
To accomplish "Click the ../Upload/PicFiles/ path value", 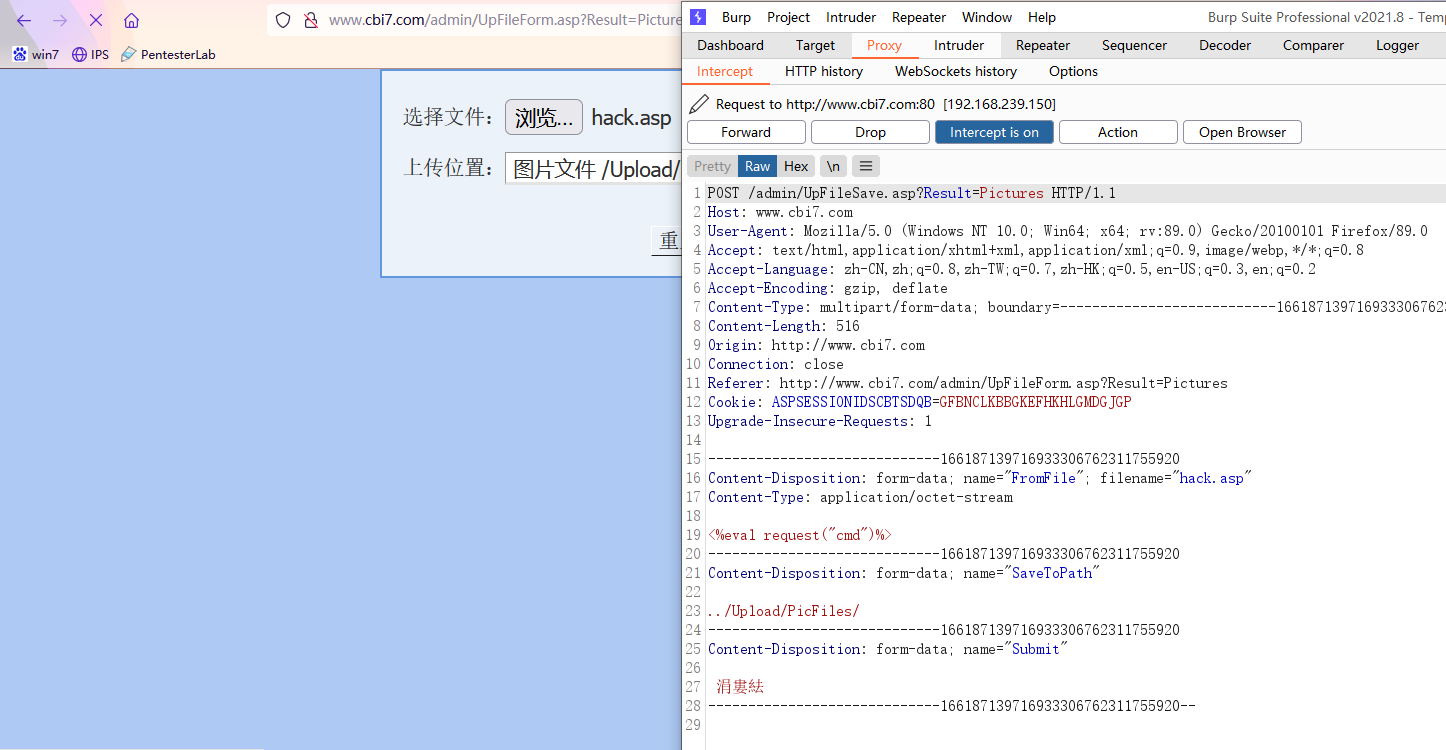I will (783, 611).
